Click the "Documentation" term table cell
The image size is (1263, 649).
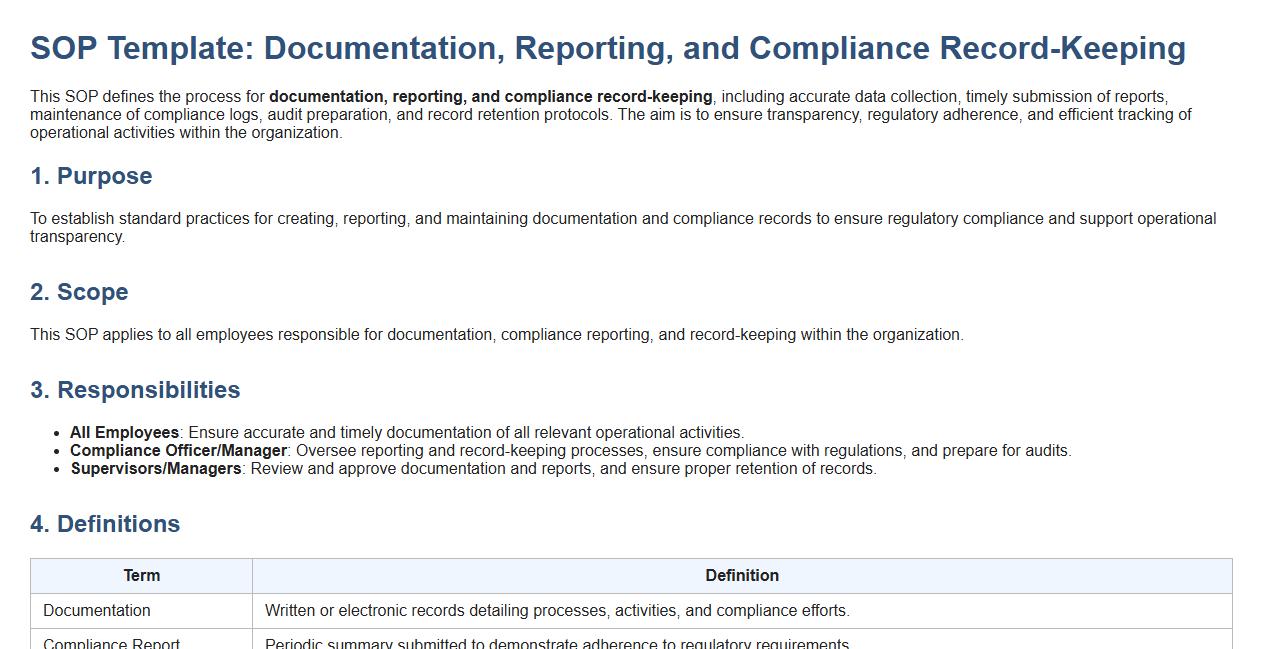(97, 611)
